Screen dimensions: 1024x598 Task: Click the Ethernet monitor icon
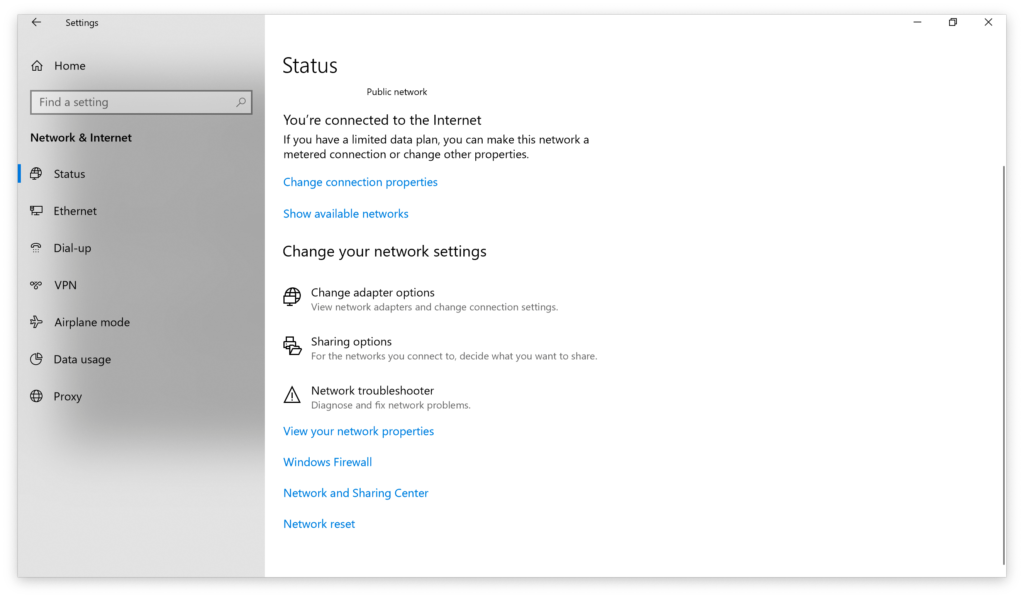[x=37, y=211]
